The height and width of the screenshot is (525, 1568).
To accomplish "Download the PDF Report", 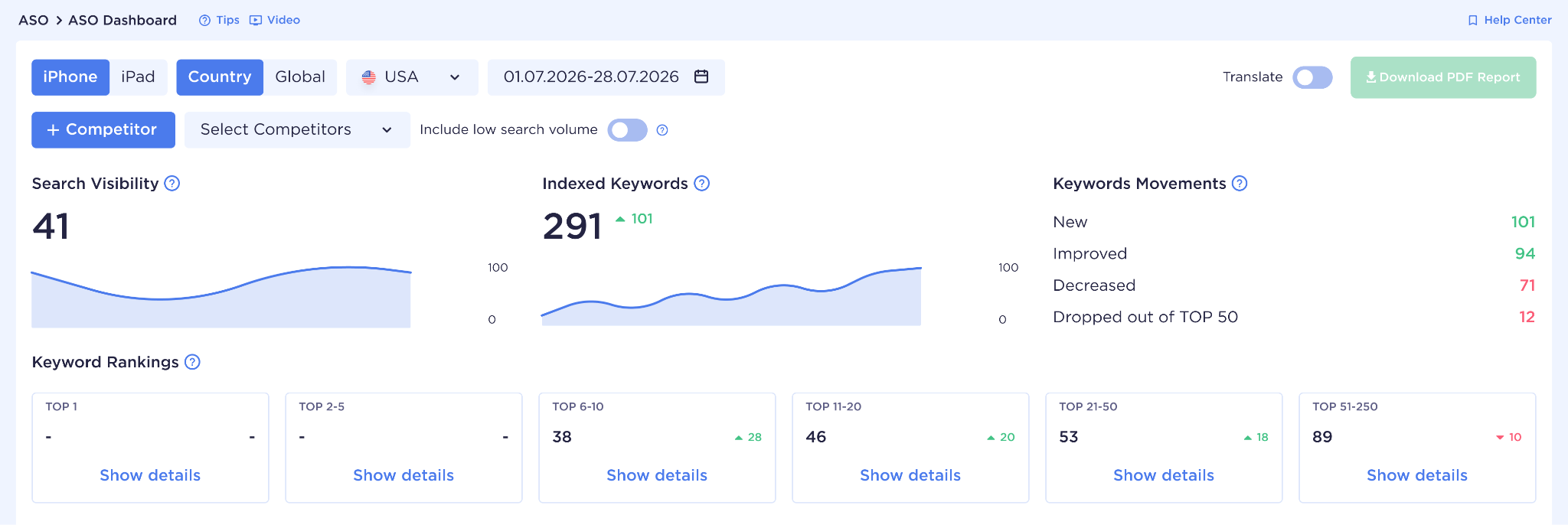I will pyautogui.click(x=1443, y=77).
